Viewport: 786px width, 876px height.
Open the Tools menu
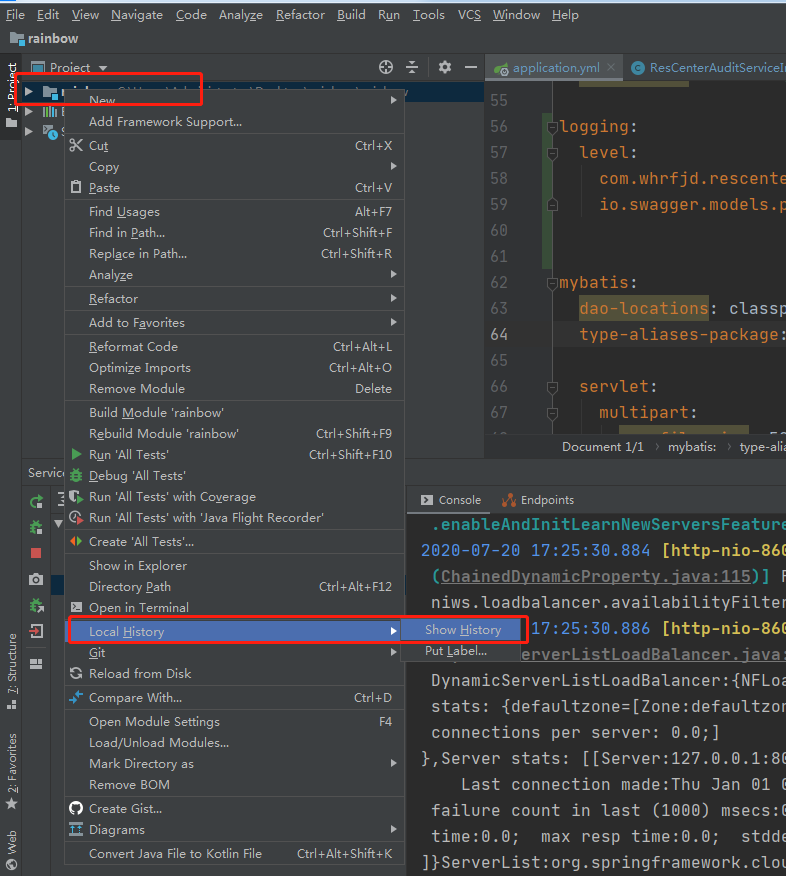pyautogui.click(x=428, y=15)
